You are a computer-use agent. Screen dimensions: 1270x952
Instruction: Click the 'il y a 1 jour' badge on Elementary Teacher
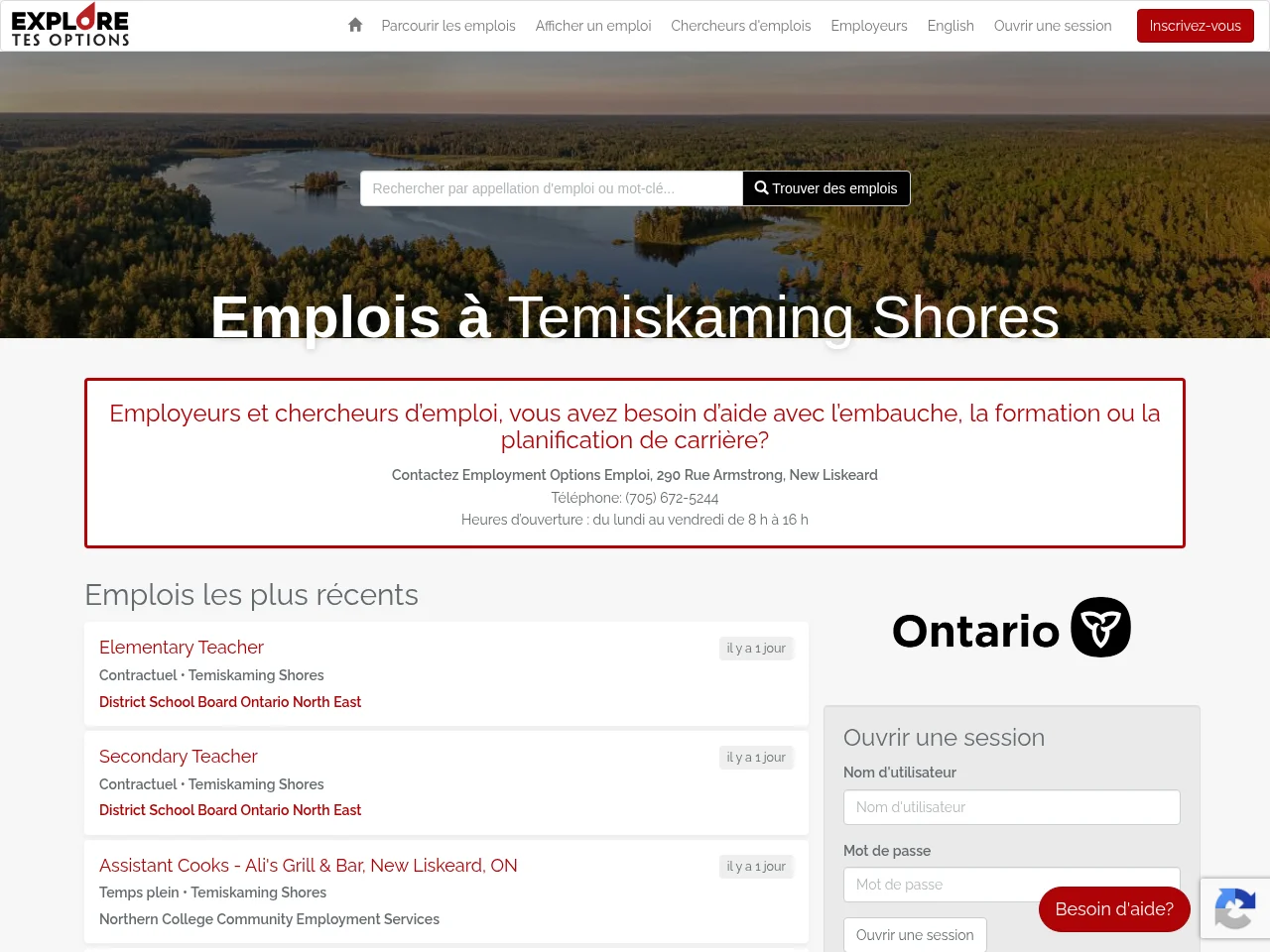click(756, 649)
